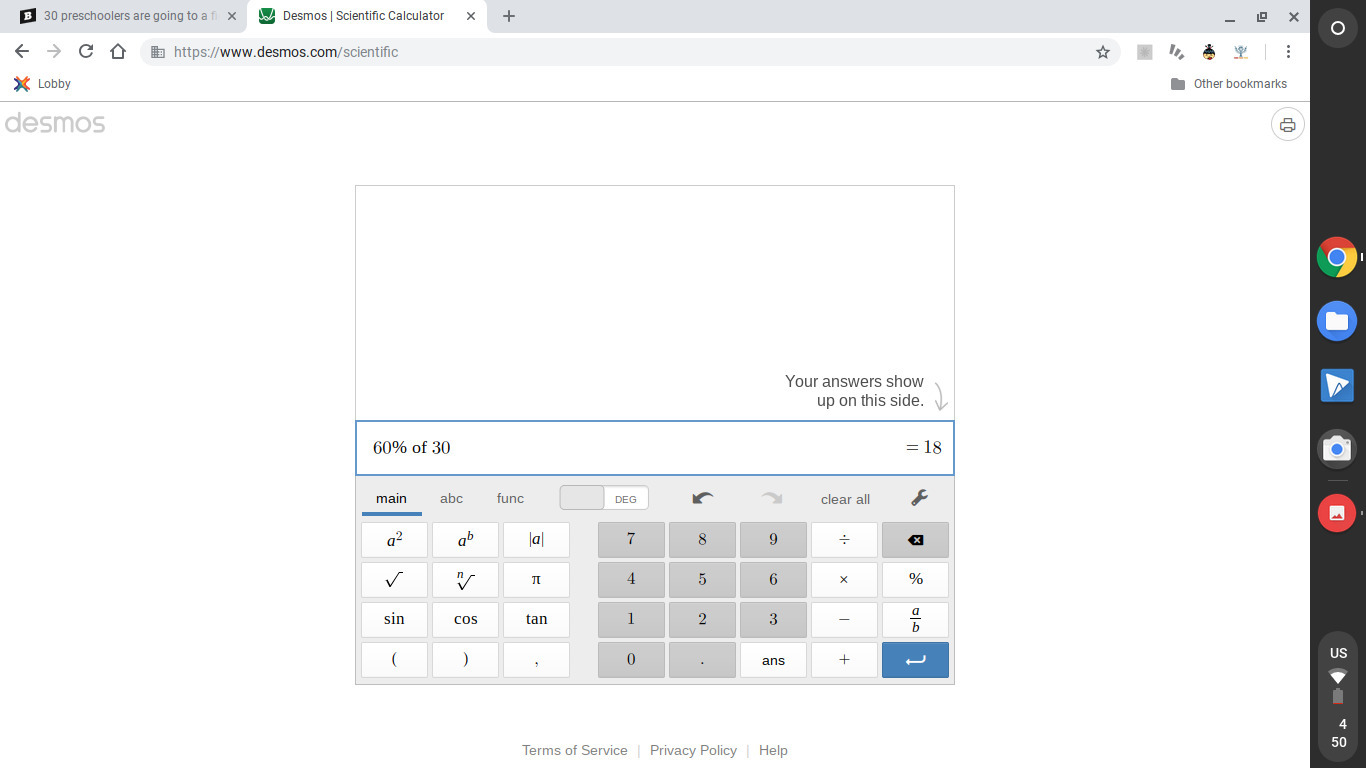Bookmark this page with the star

pyautogui.click(x=1103, y=52)
